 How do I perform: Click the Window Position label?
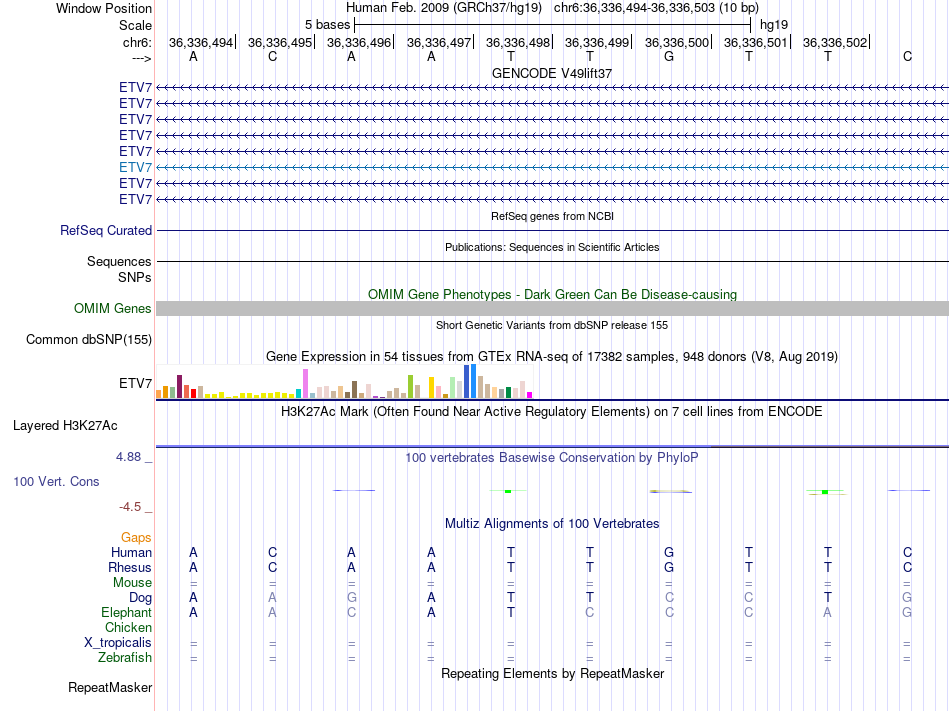point(104,8)
